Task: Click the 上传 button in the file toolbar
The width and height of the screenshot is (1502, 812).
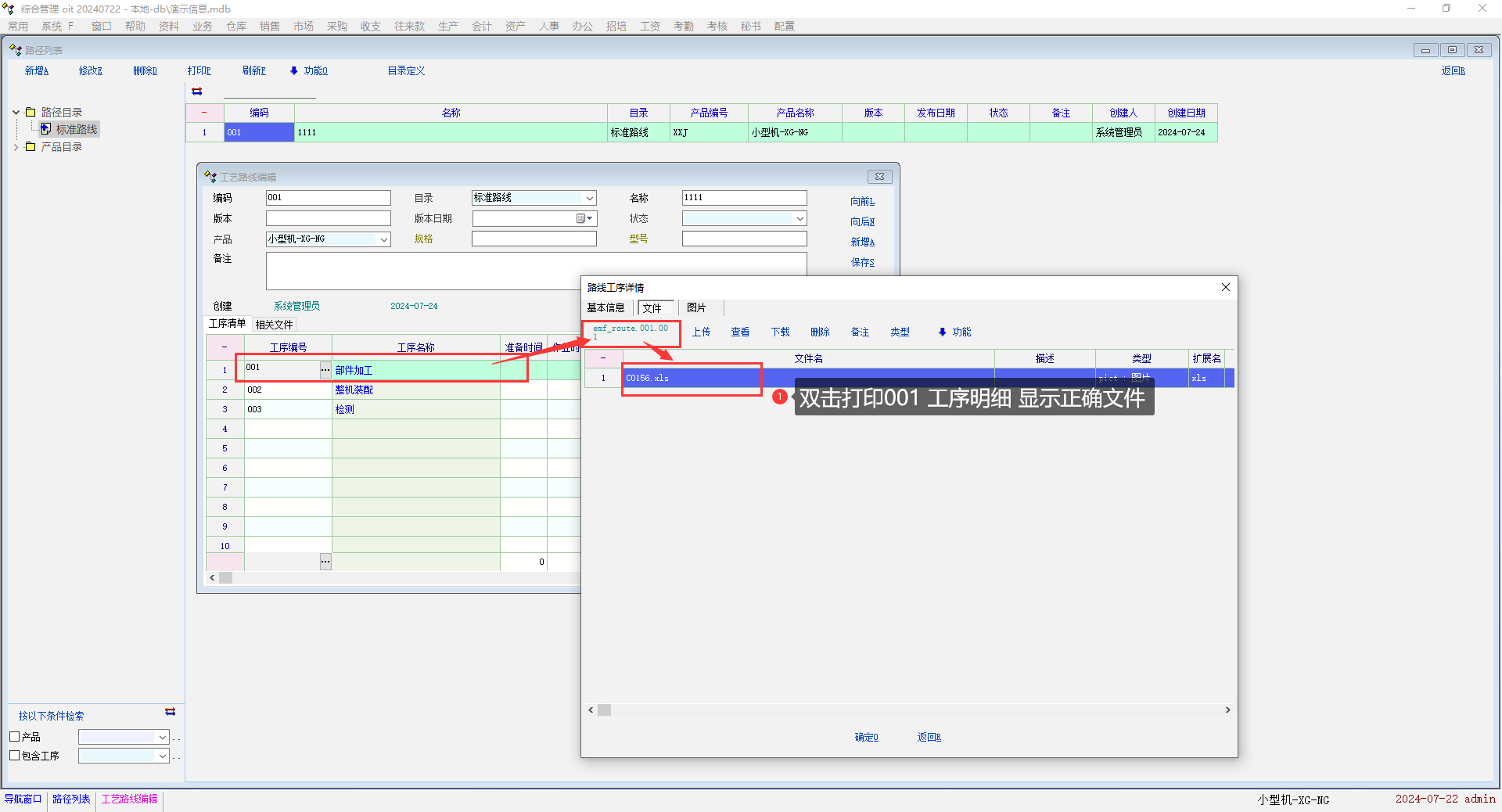Action: pos(701,332)
